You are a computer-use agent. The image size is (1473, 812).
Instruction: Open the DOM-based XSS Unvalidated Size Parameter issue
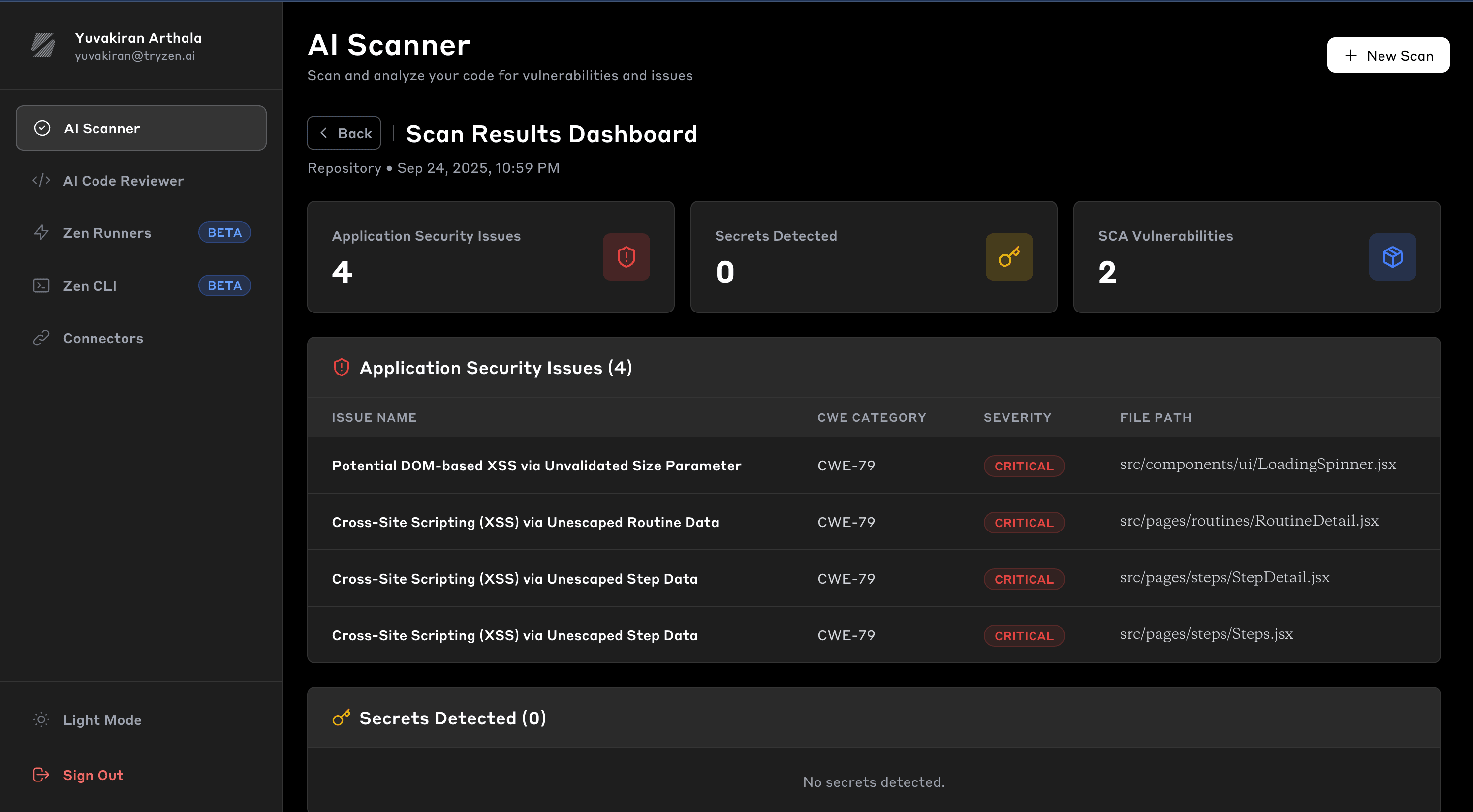pos(536,466)
